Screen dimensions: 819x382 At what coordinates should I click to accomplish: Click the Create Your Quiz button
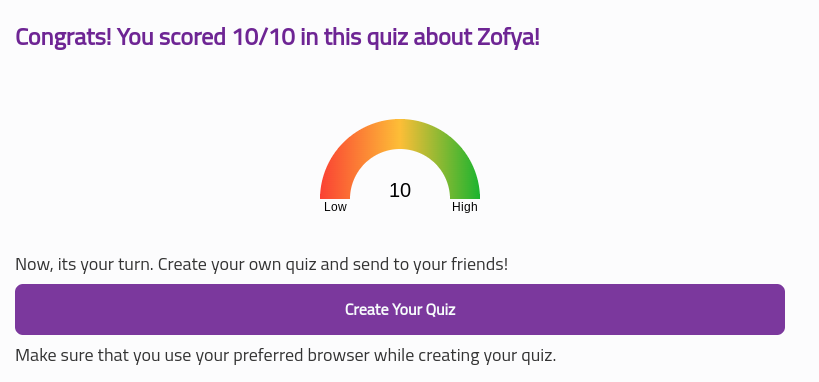pos(400,309)
